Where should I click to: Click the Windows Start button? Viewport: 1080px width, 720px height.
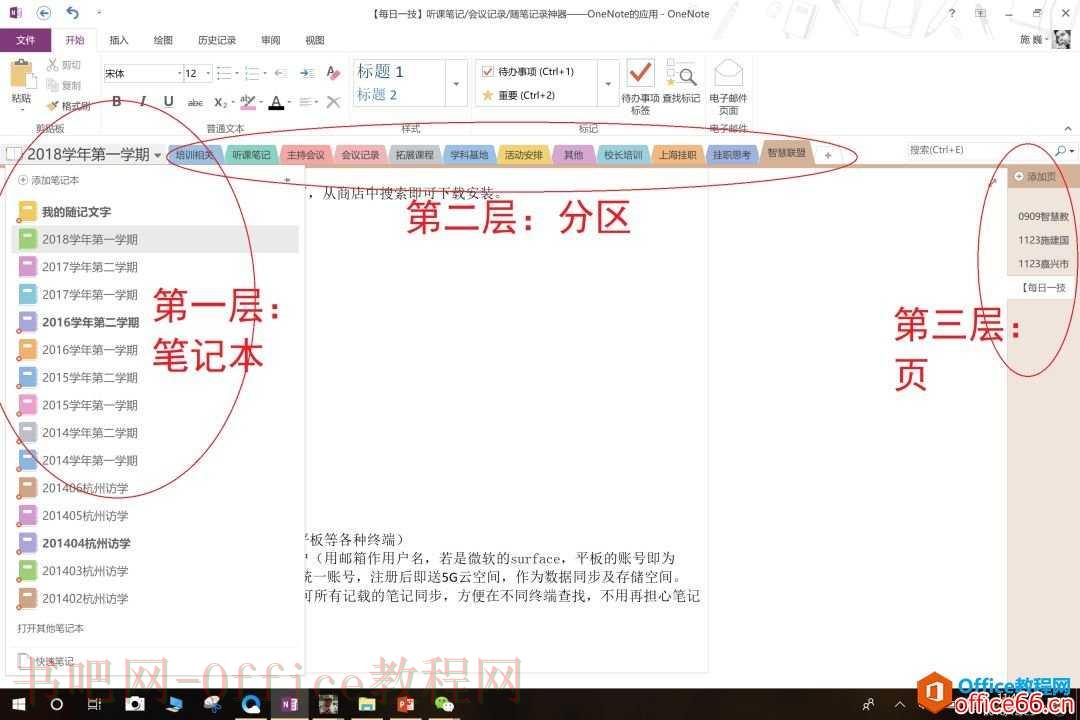pos(19,703)
